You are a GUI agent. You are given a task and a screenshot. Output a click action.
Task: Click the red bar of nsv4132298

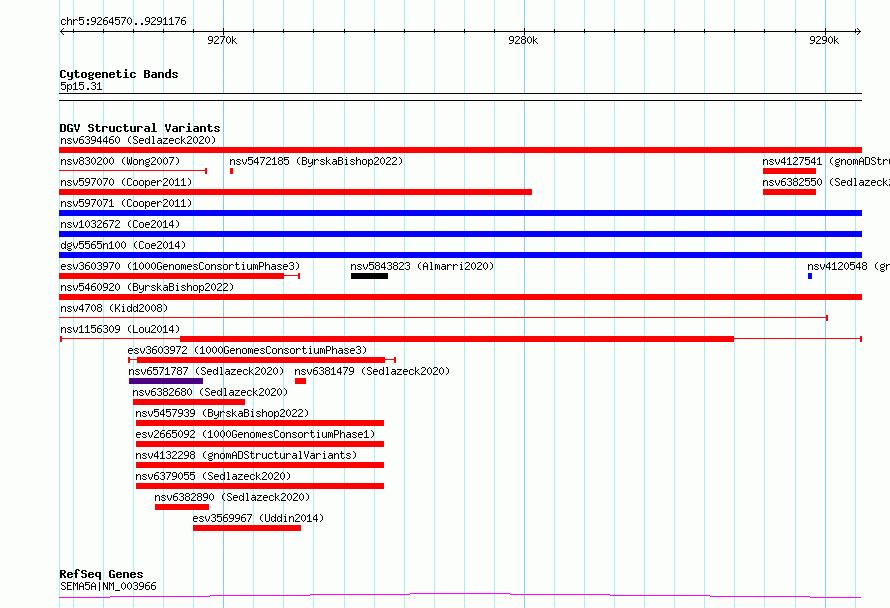(x=260, y=465)
